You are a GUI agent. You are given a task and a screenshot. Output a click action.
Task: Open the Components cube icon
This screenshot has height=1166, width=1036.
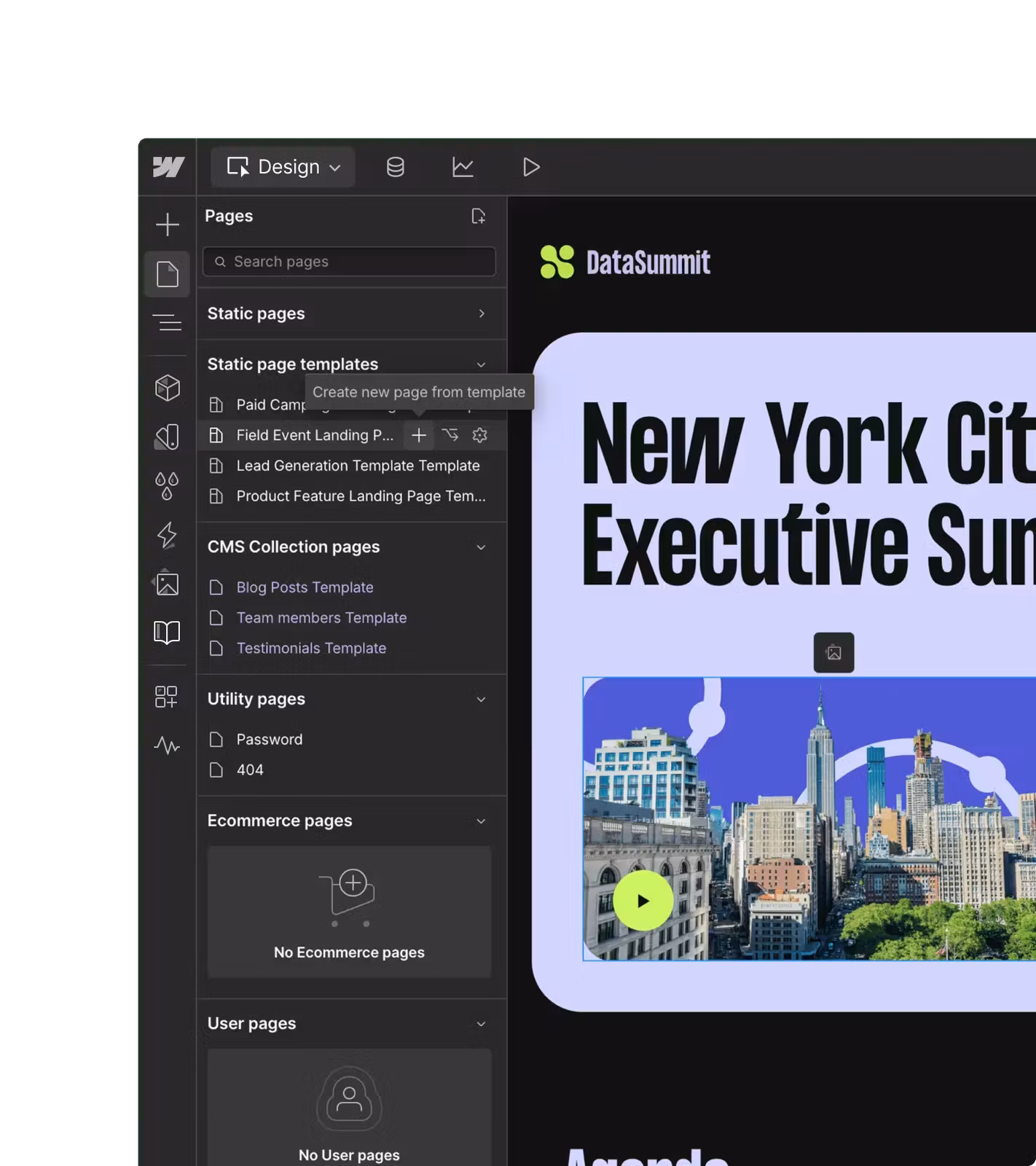168,388
